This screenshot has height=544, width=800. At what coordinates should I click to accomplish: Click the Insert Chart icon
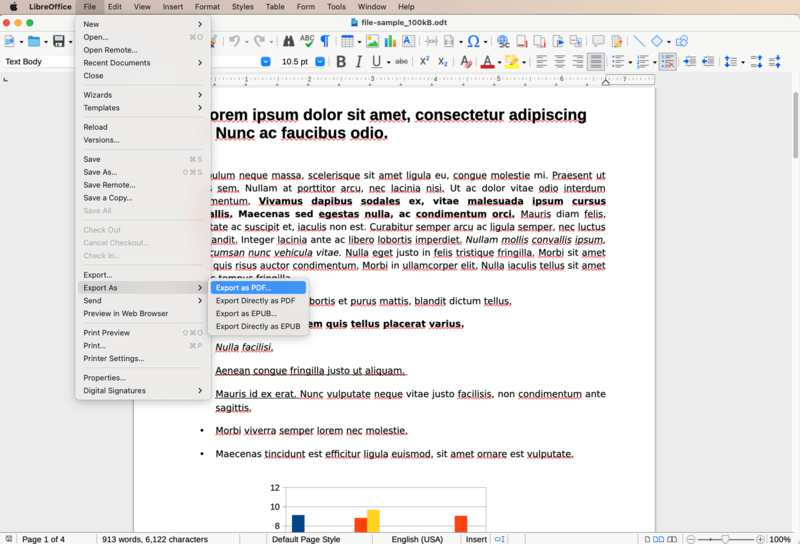coord(390,41)
